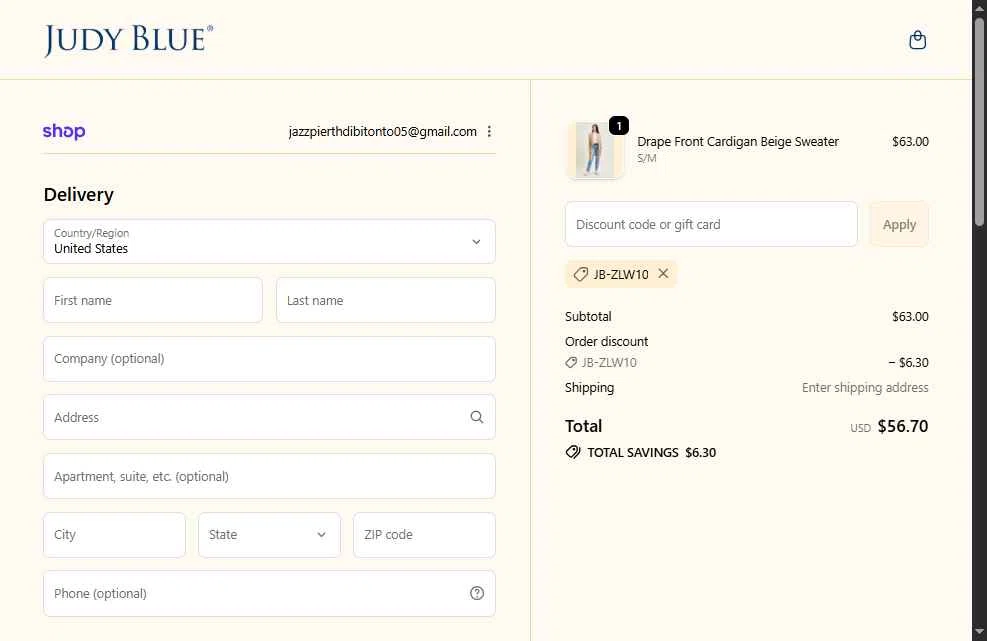This screenshot has width=987, height=641.
Task: Click the item quantity badge on thumbnail
Action: 619,126
